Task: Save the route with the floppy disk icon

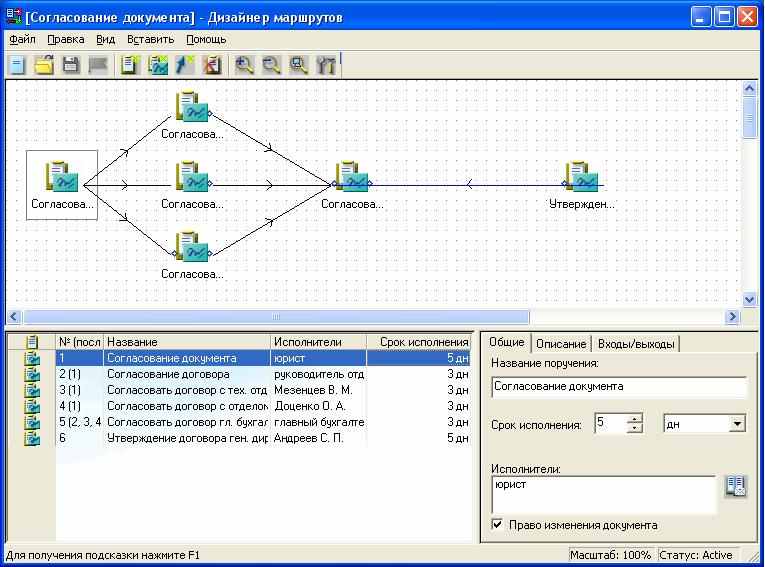Action: tap(71, 65)
